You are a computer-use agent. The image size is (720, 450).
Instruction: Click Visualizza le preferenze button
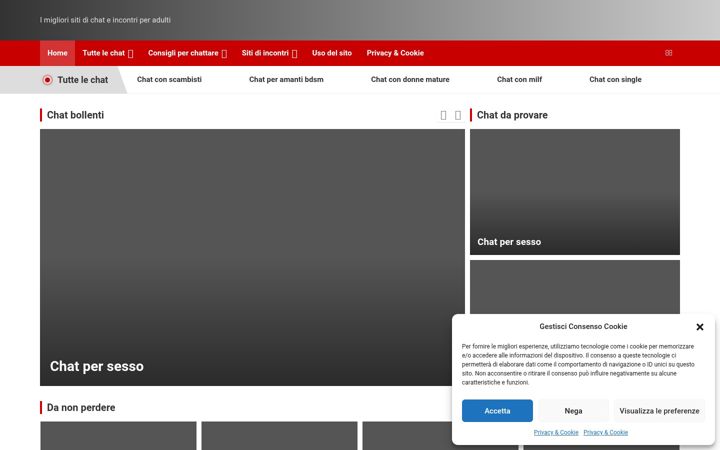coord(659,411)
